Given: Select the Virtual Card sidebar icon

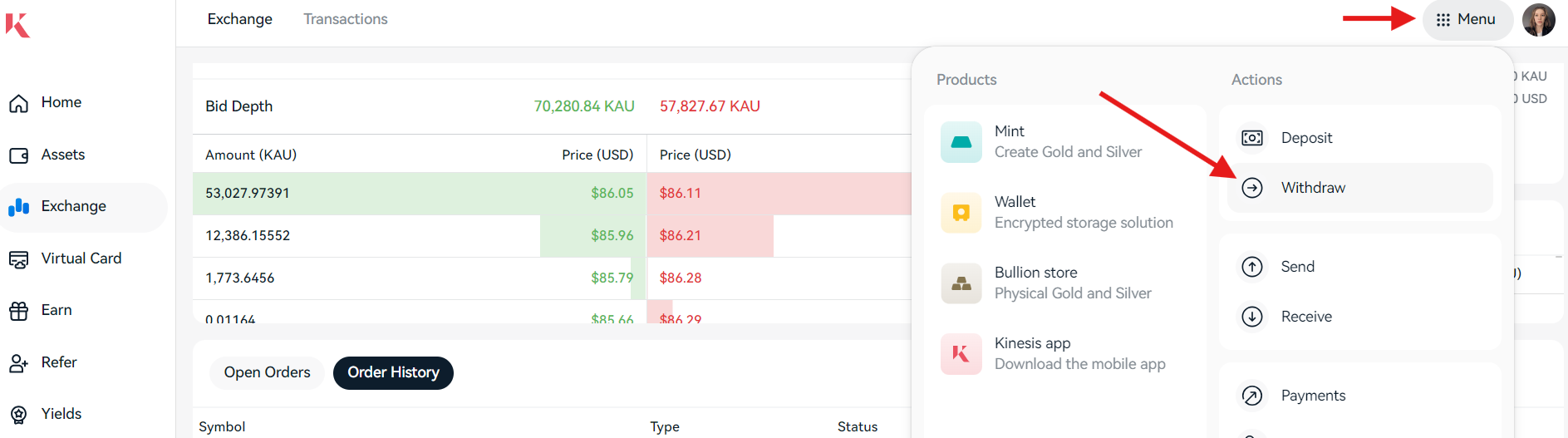Looking at the screenshot, I should point(19,259).
